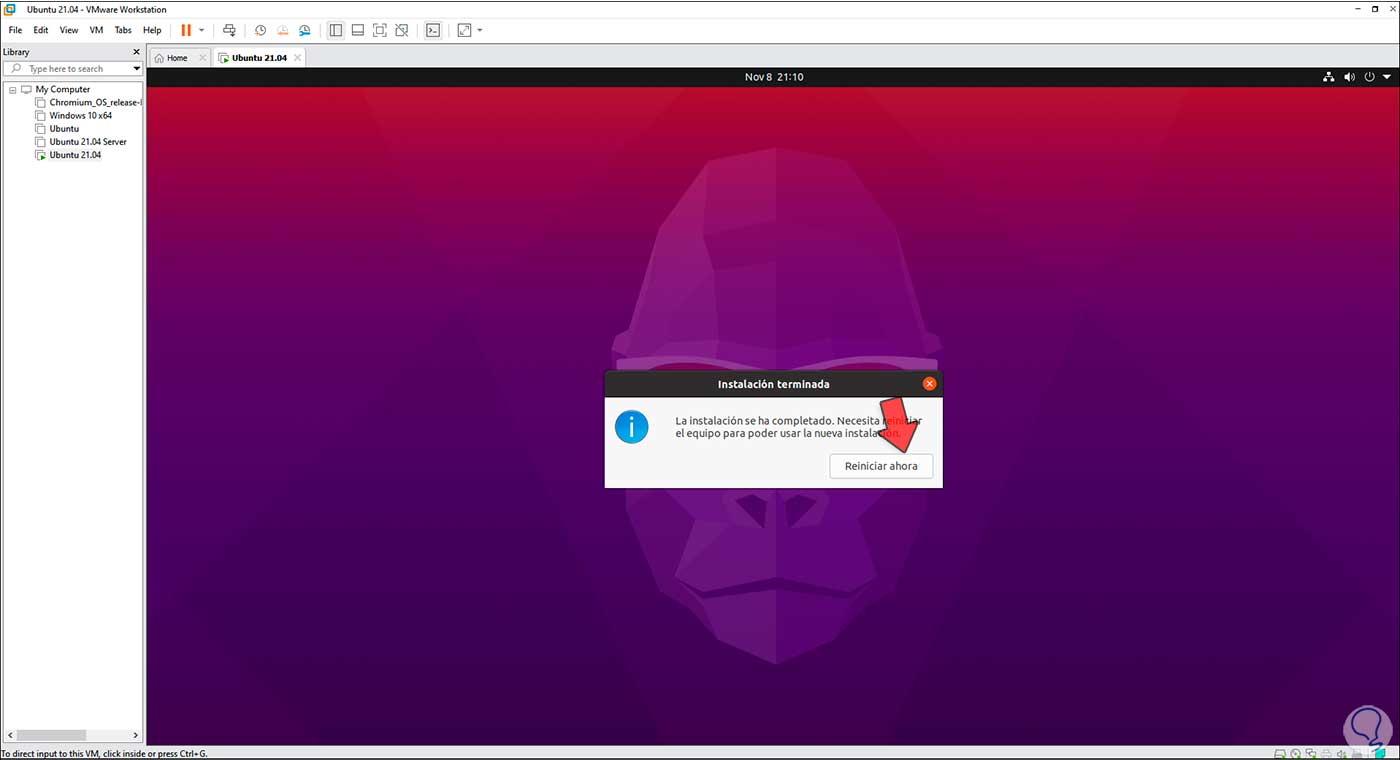Open the library search dropdown arrow
The width and height of the screenshot is (1400, 760).
tap(137, 69)
